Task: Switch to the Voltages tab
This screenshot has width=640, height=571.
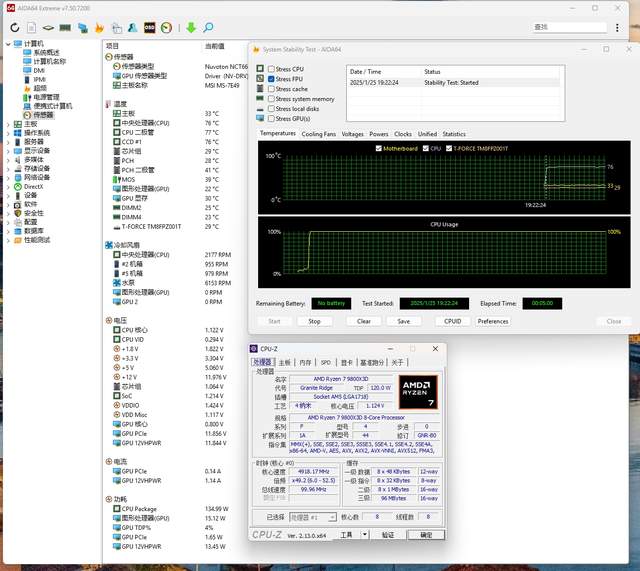Action: coord(352,134)
